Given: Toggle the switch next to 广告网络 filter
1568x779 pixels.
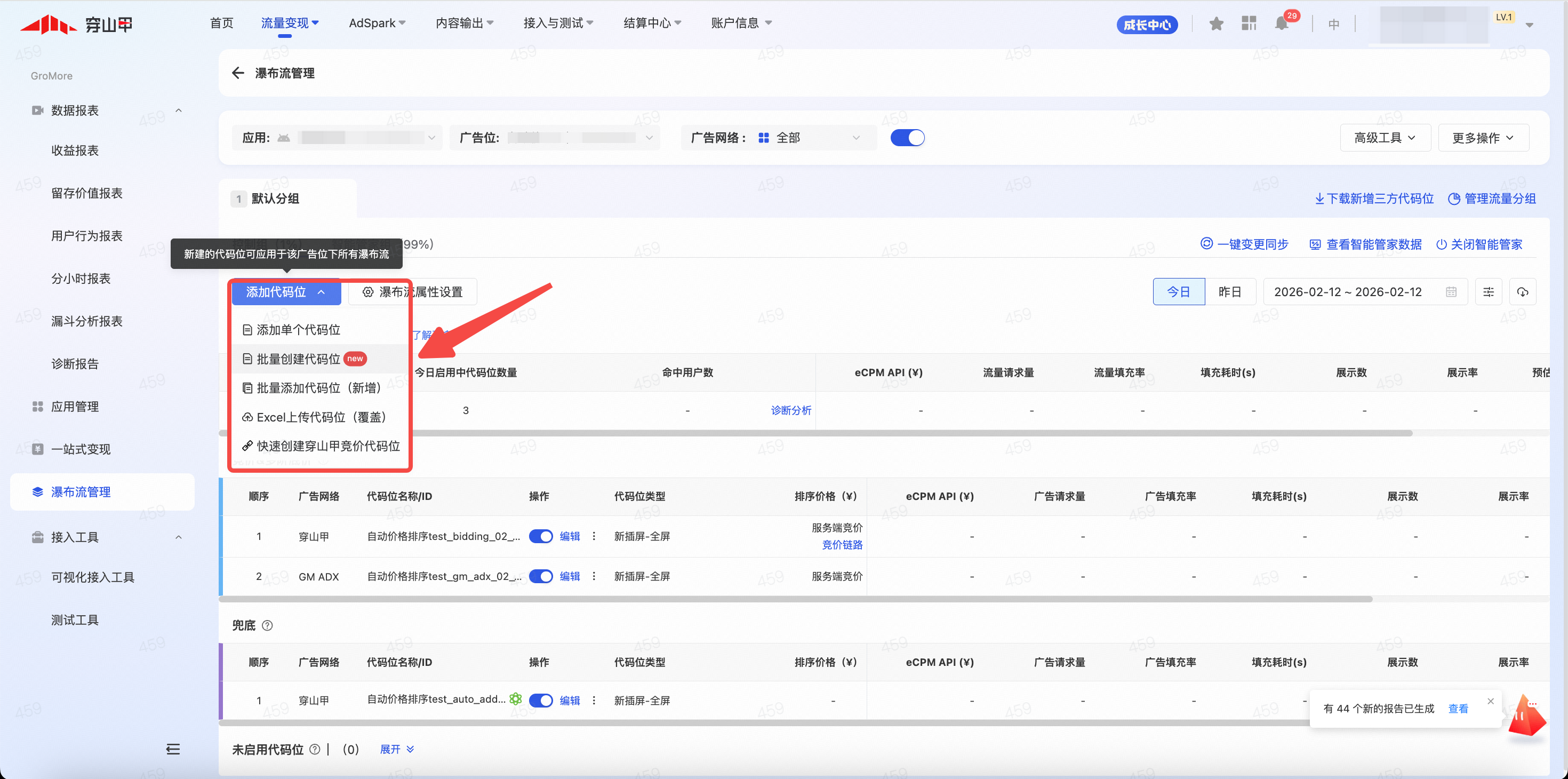Looking at the screenshot, I should pos(907,138).
